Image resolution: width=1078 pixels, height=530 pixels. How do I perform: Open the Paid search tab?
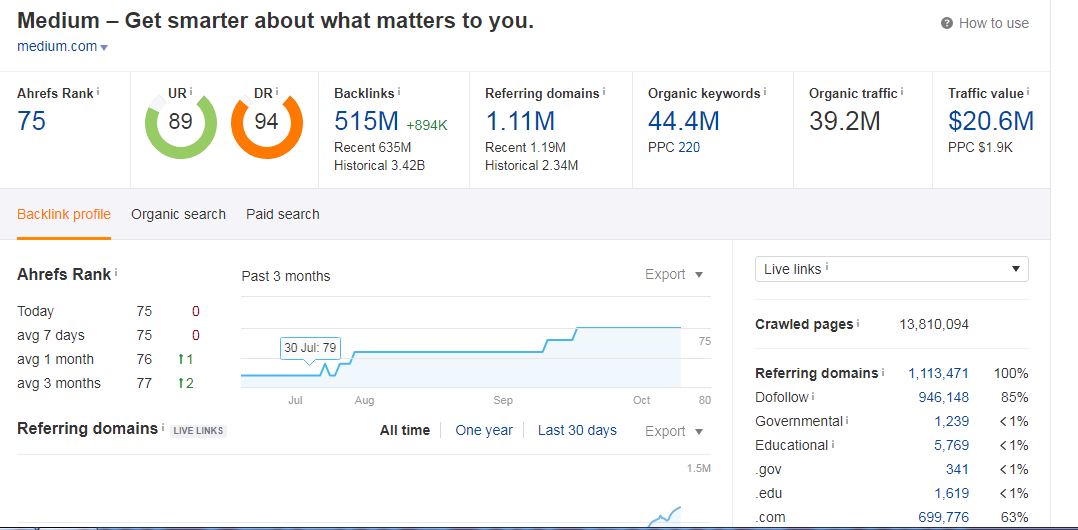(283, 214)
